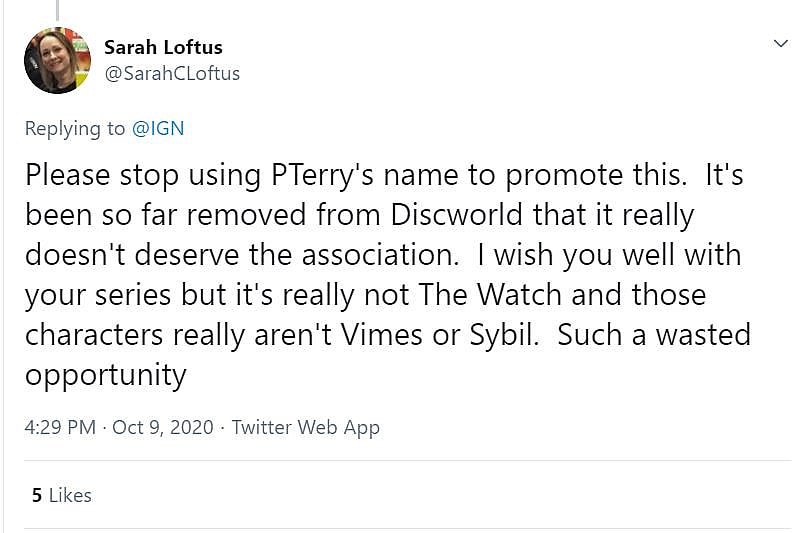The height and width of the screenshot is (533, 800).
Task: Open the Sarah Loftus display name link
Action: point(163,47)
